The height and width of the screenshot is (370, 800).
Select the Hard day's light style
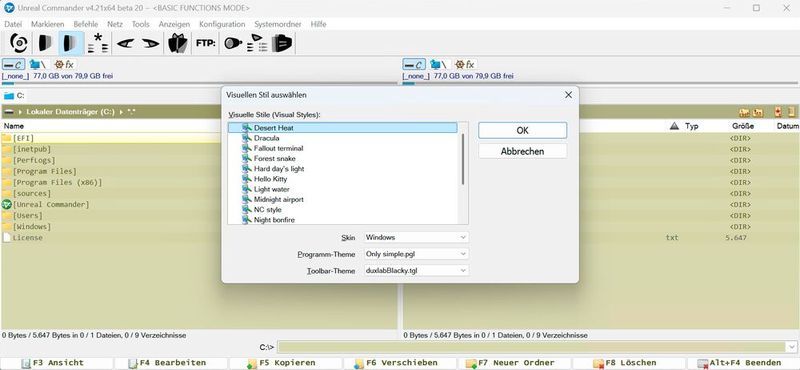click(279, 168)
